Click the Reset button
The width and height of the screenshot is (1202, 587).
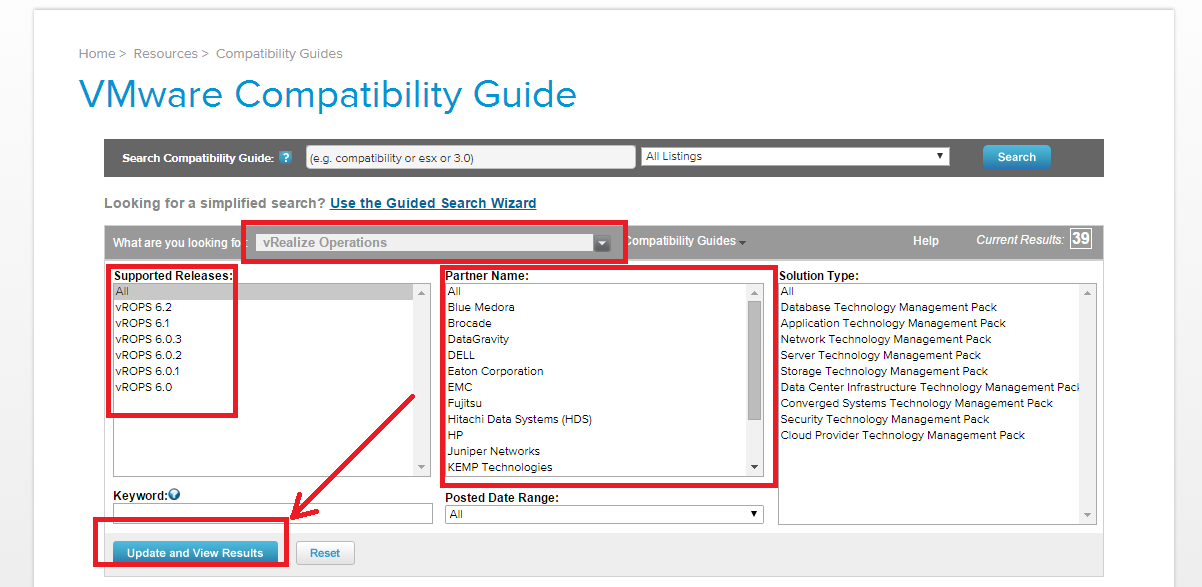pyautogui.click(x=325, y=553)
